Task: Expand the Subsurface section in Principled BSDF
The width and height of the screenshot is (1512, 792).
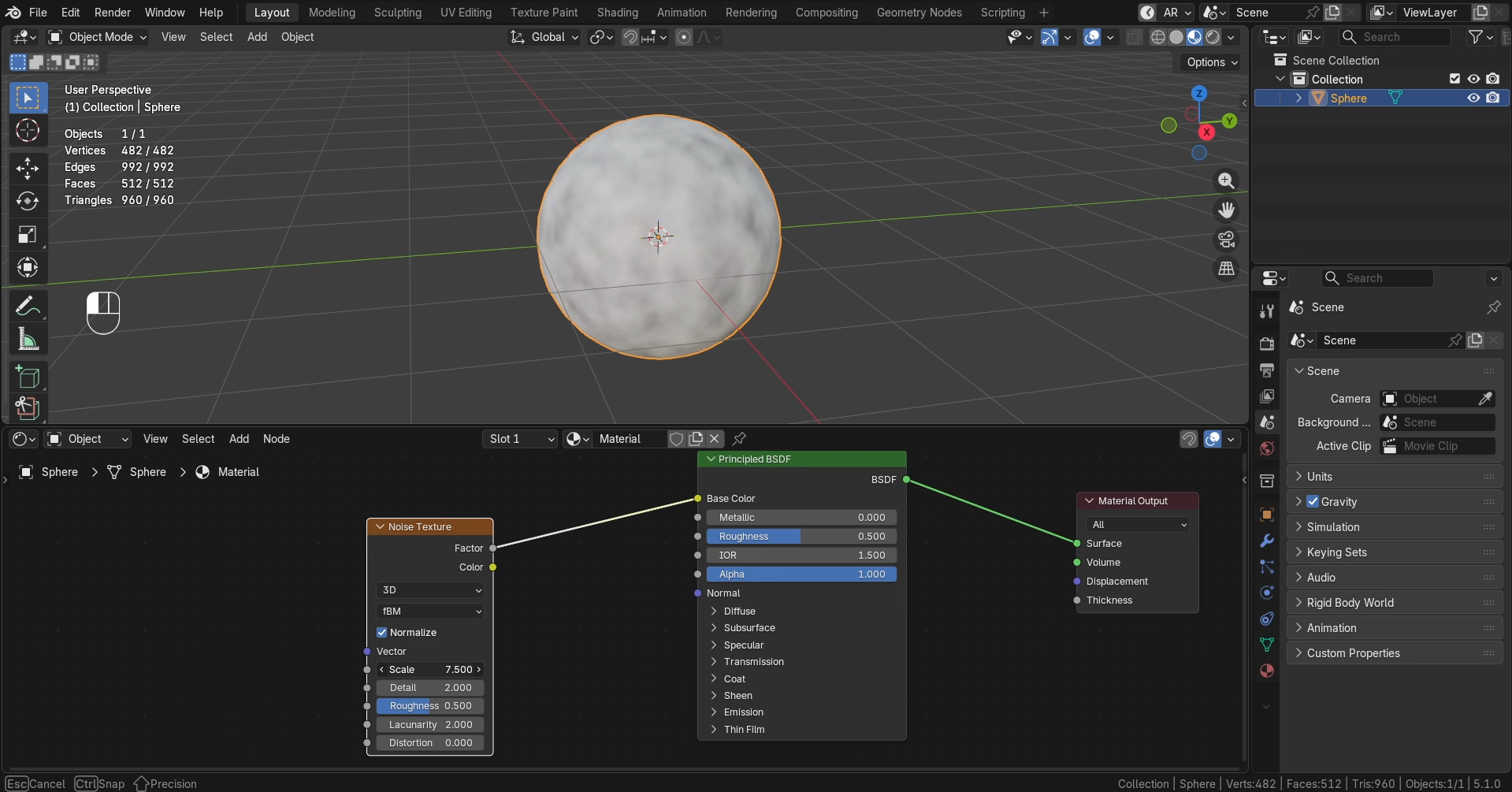Action: click(749, 628)
